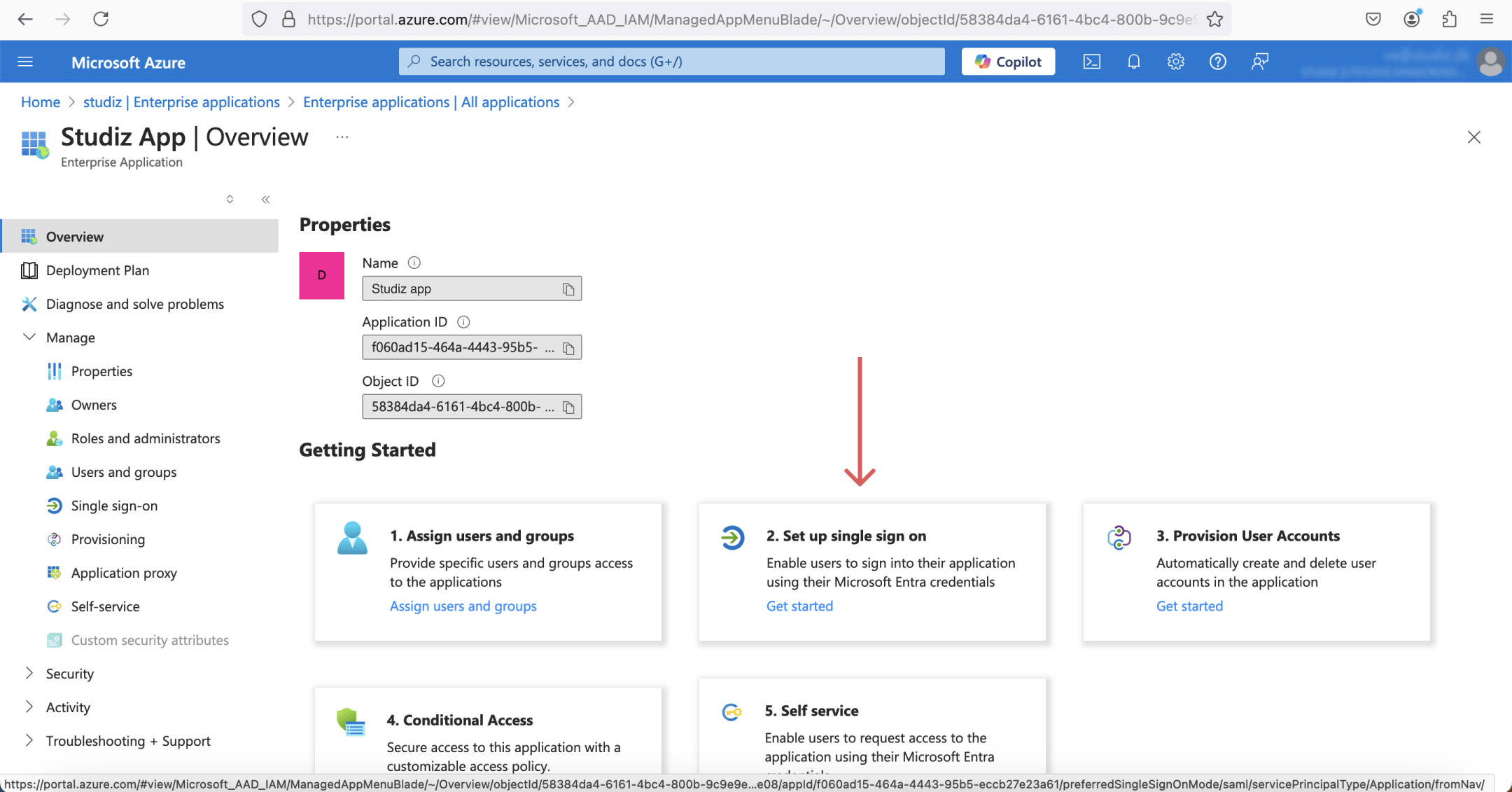Open the browser extensions icon
The height and width of the screenshot is (792, 1512).
pyautogui.click(x=1449, y=19)
